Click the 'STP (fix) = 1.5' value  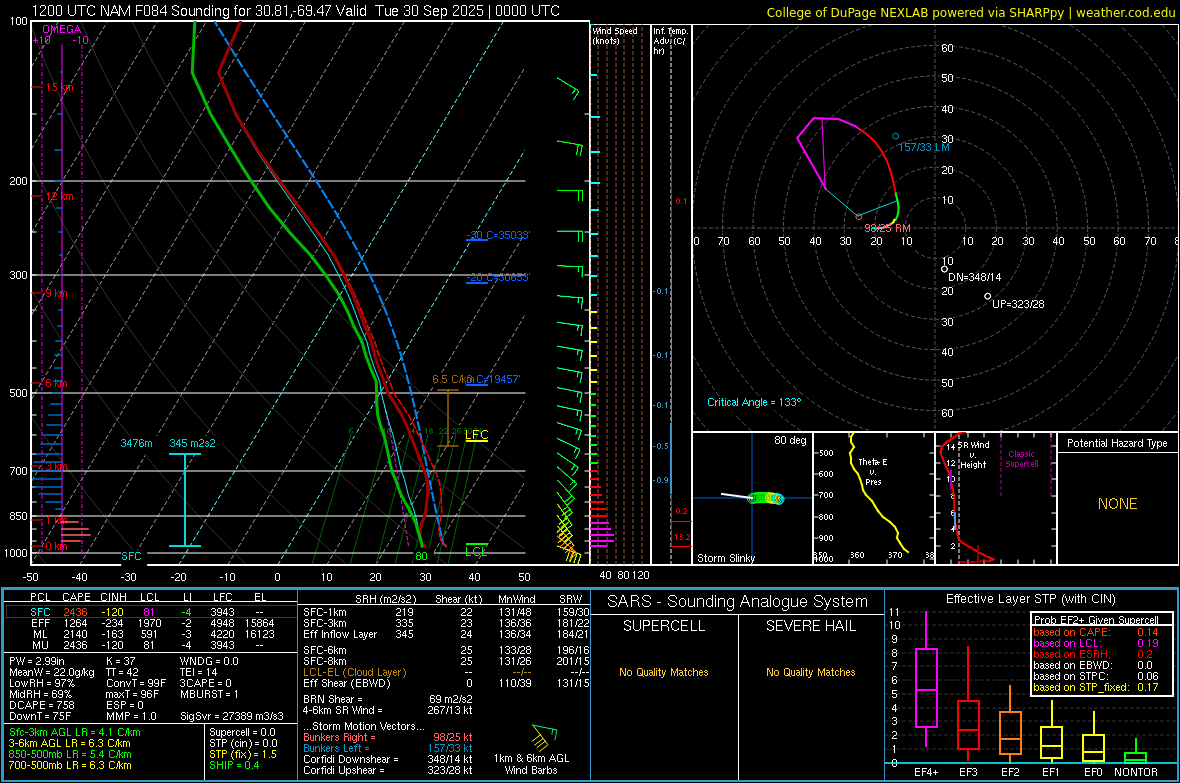[243, 754]
